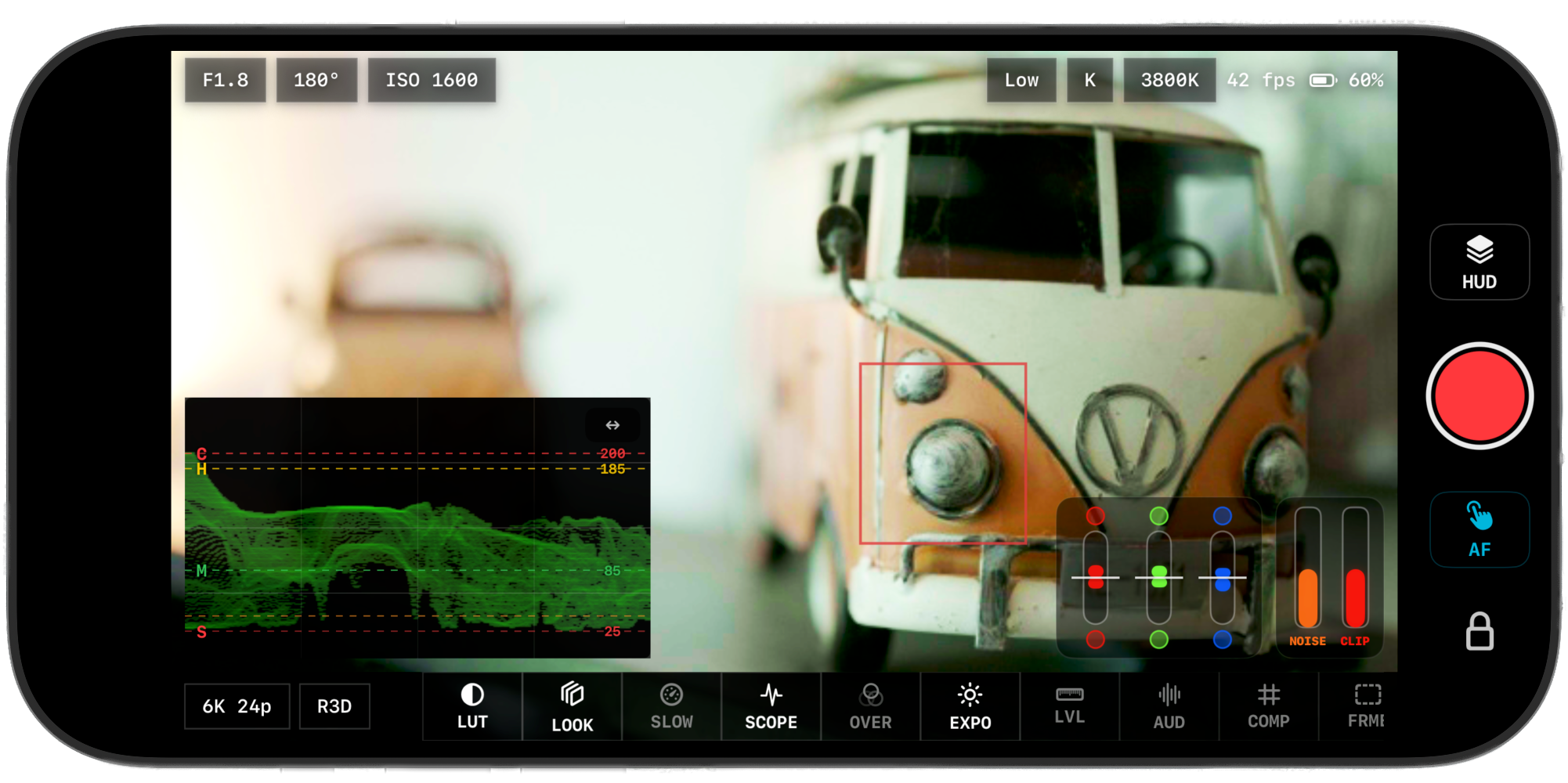Enable the OVER exposure overlay
Image resolution: width=1568 pixels, height=783 pixels.
point(871,706)
